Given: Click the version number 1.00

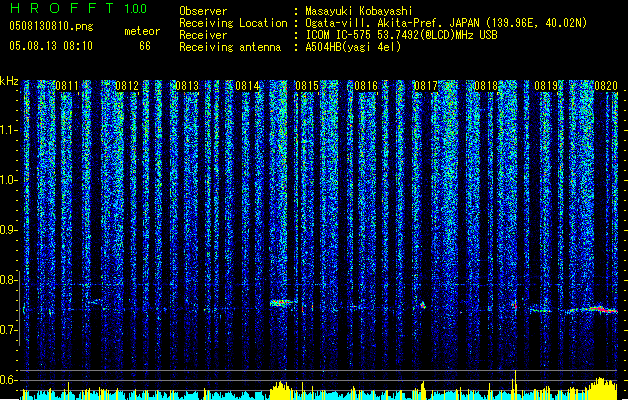Looking at the screenshot, I should pos(136,9).
